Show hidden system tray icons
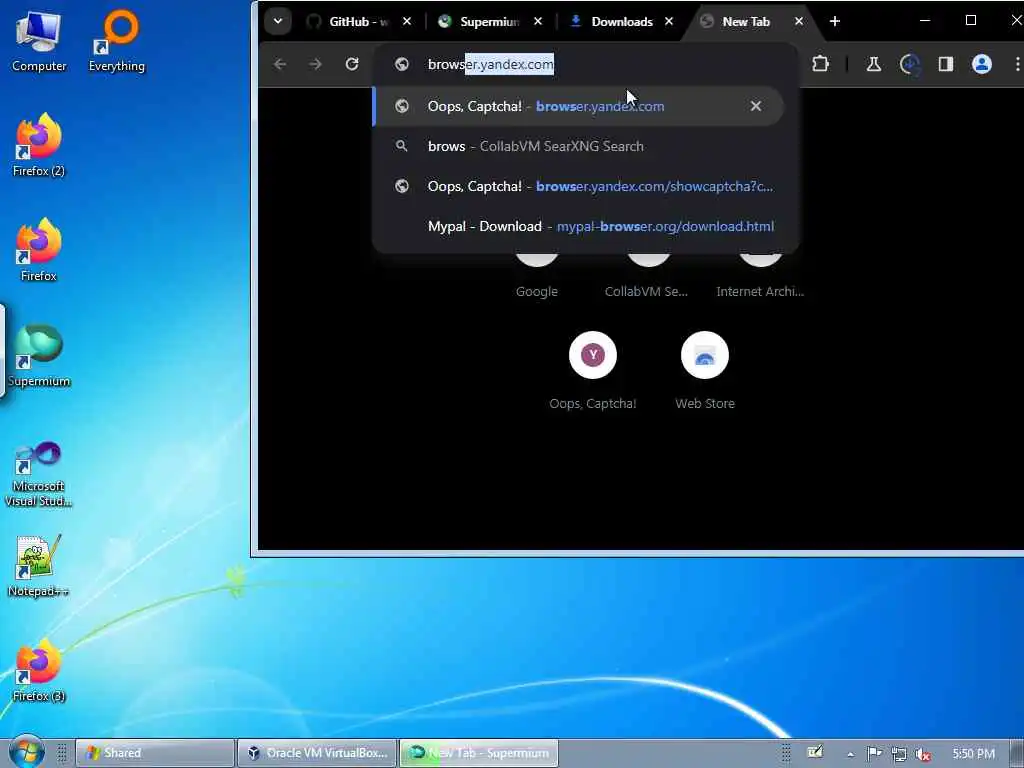 pyautogui.click(x=850, y=754)
